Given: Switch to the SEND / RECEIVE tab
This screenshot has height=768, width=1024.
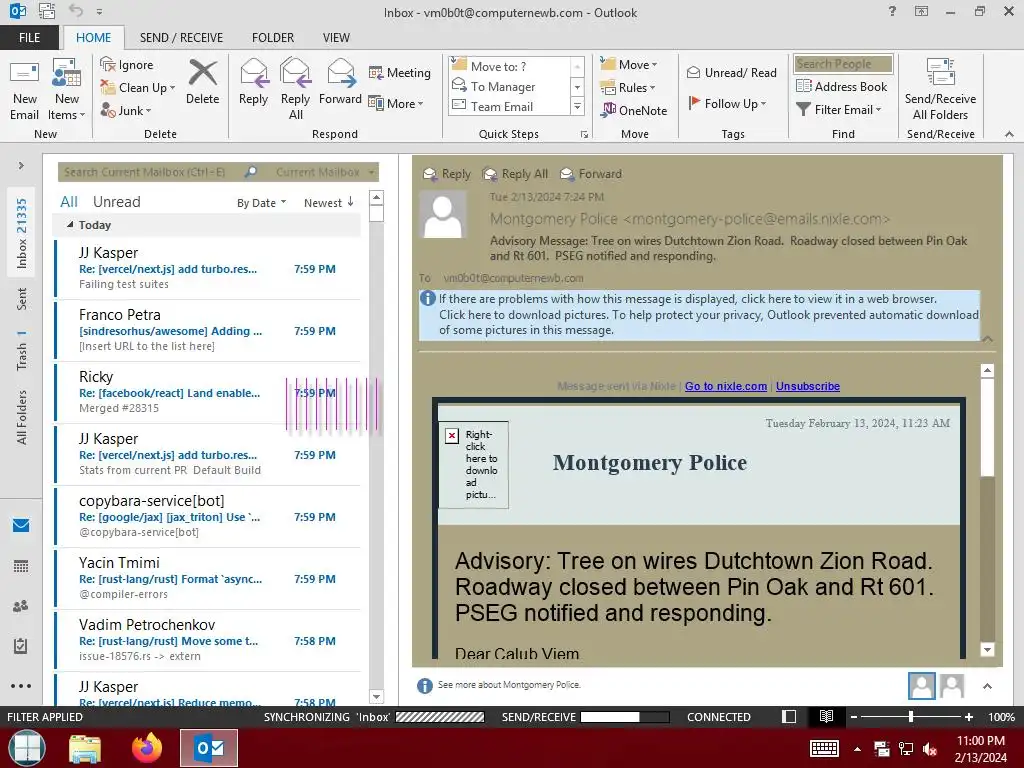Looking at the screenshot, I should coord(181,37).
